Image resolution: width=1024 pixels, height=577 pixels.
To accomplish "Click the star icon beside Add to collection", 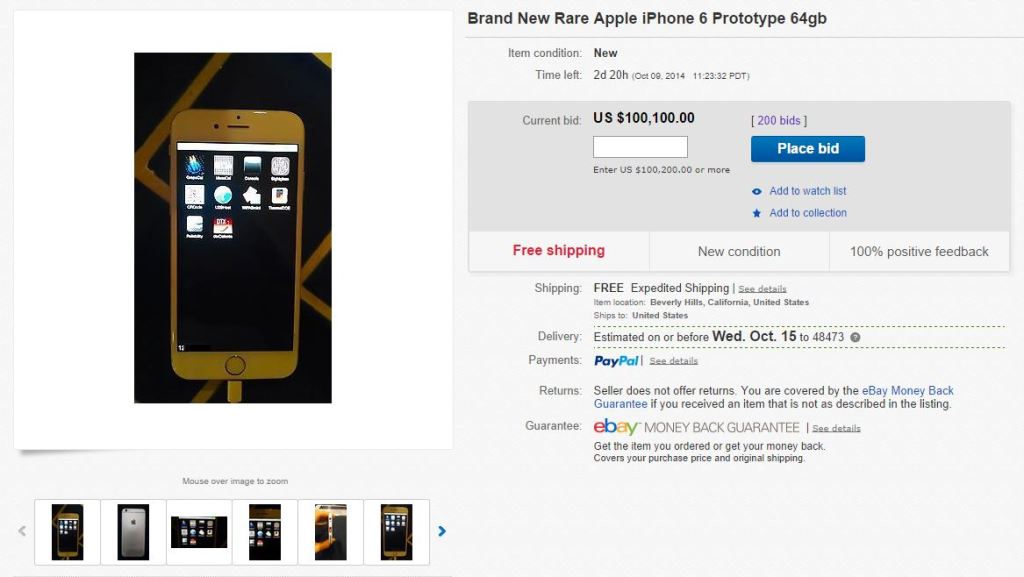I will tap(756, 213).
